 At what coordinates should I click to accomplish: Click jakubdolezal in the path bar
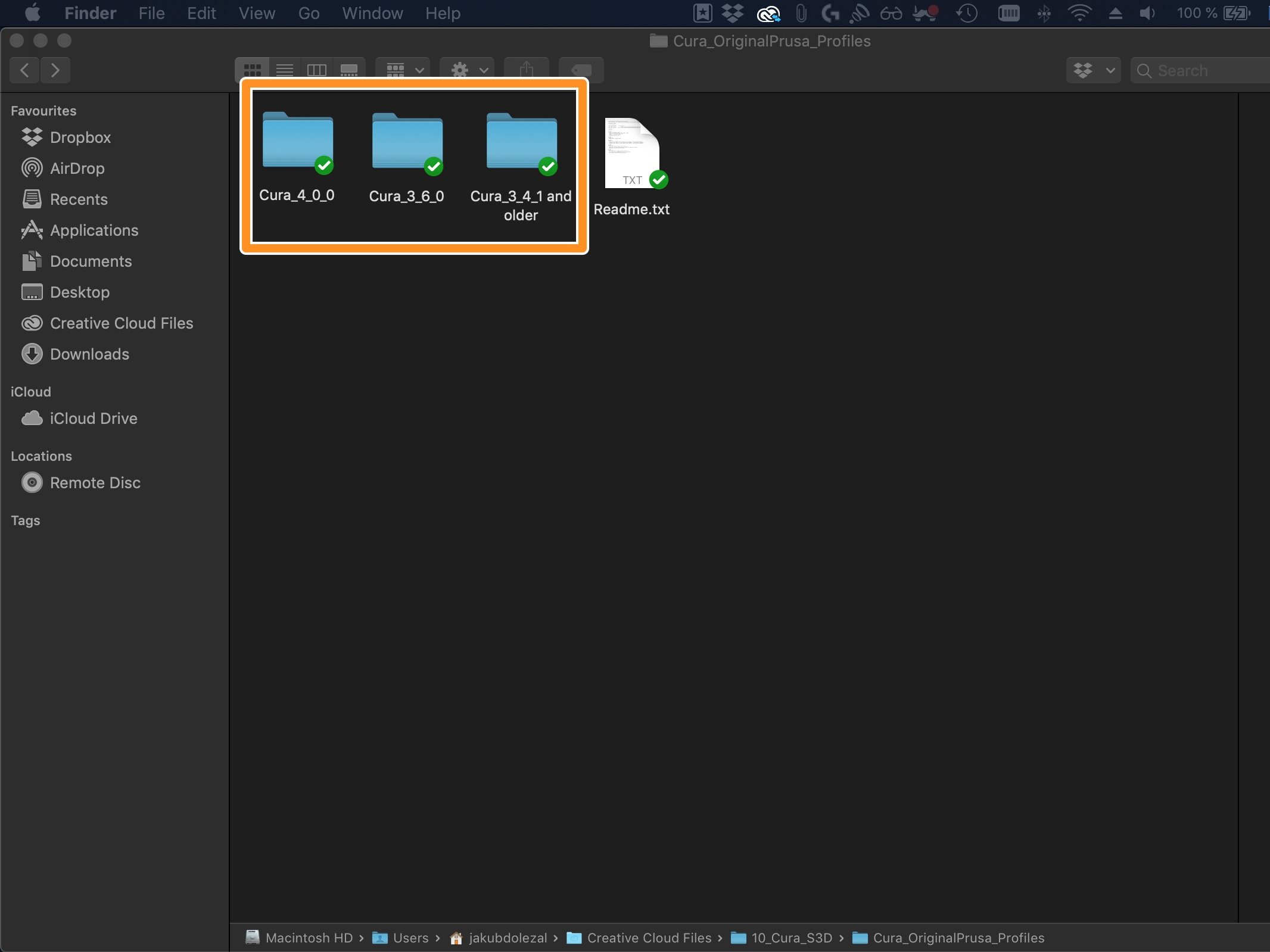pos(498,938)
